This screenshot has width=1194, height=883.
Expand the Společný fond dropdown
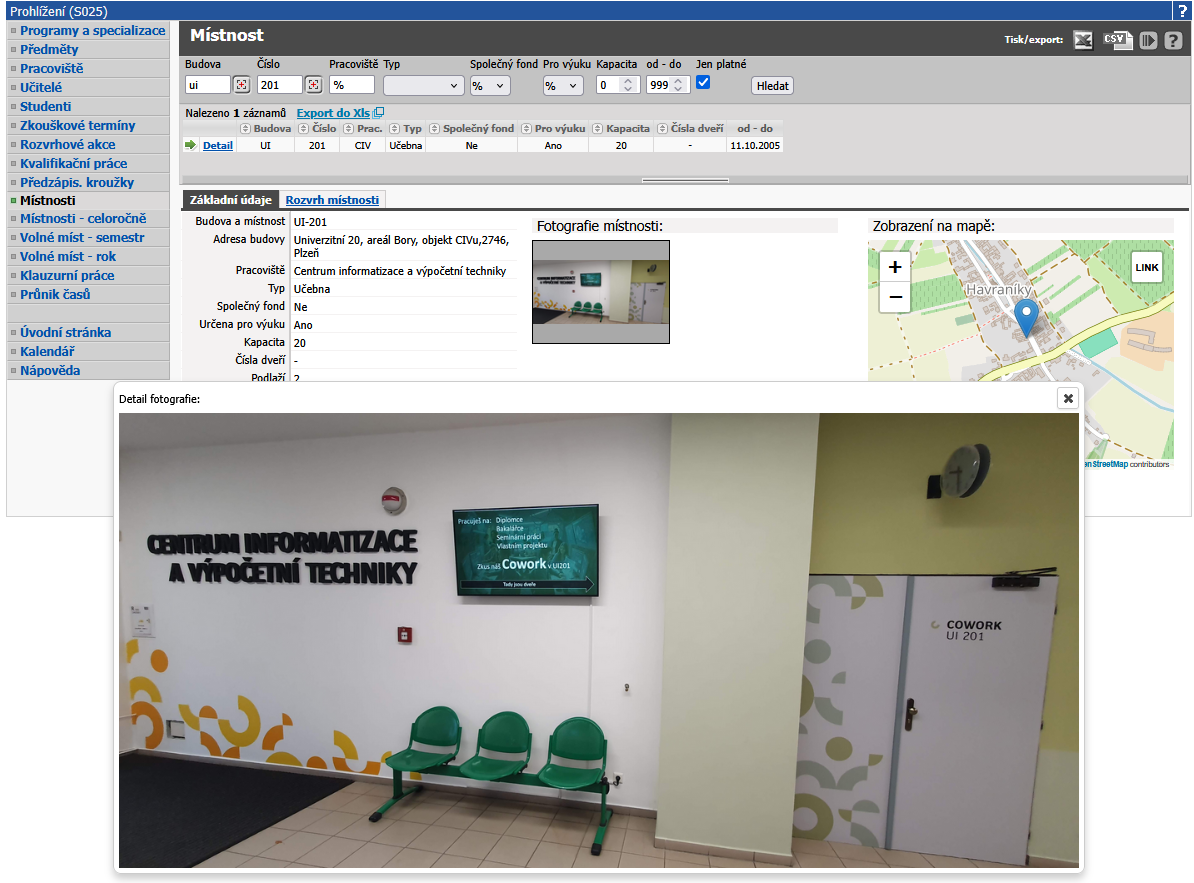coord(490,86)
